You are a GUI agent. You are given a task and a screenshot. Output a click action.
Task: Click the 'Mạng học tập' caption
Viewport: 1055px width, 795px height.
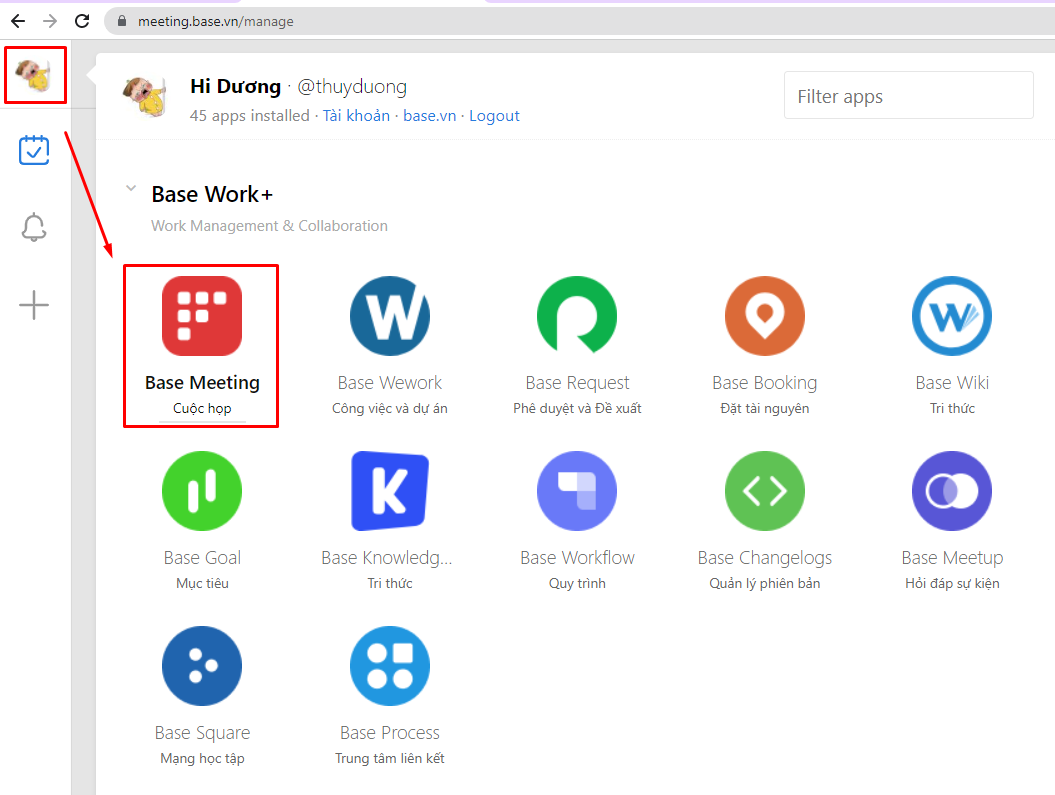pyautogui.click(x=202, y=758)
